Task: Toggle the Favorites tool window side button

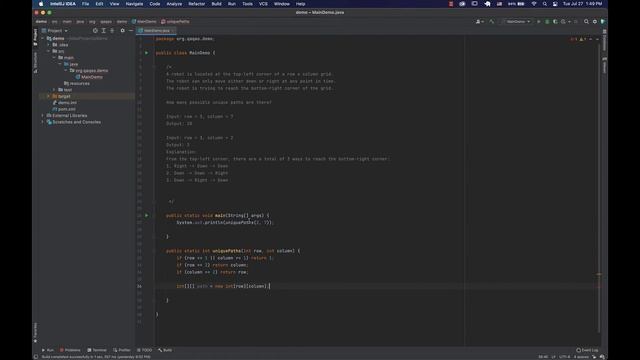Action: (x=36, y=333)
